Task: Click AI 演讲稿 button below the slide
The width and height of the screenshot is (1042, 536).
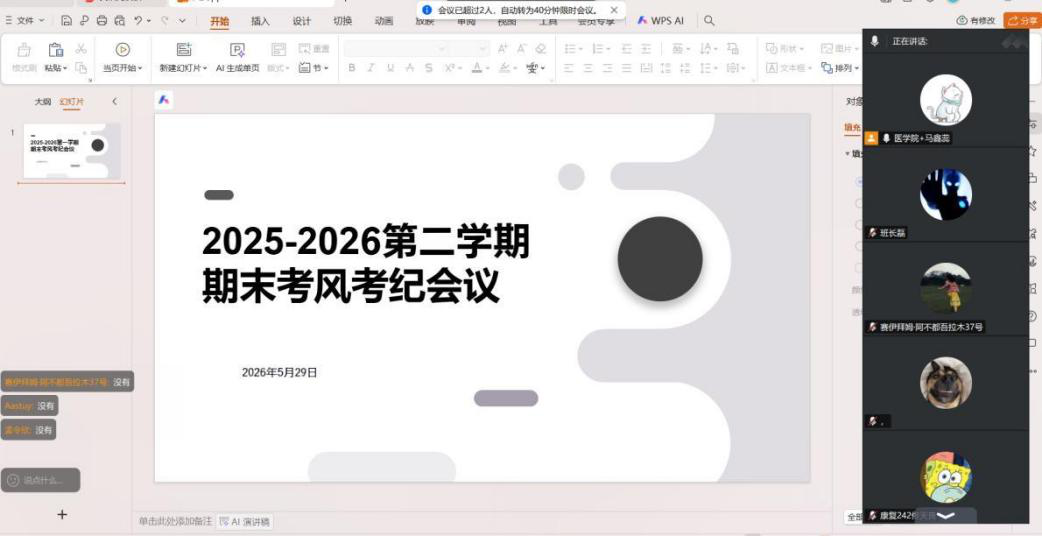Action: [x=245, y=522]
